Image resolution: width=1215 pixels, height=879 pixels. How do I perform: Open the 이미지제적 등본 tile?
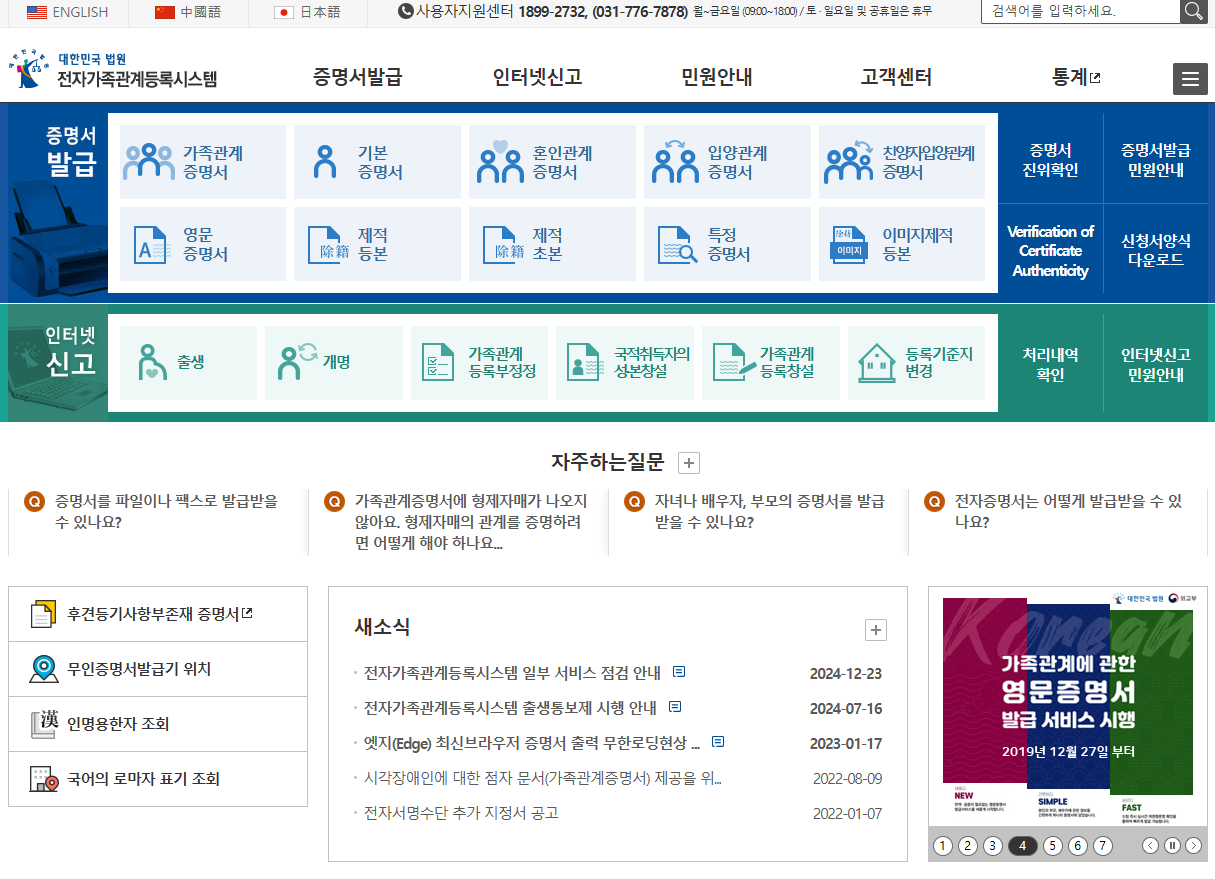pyautogui.click(x=902, y=244)
